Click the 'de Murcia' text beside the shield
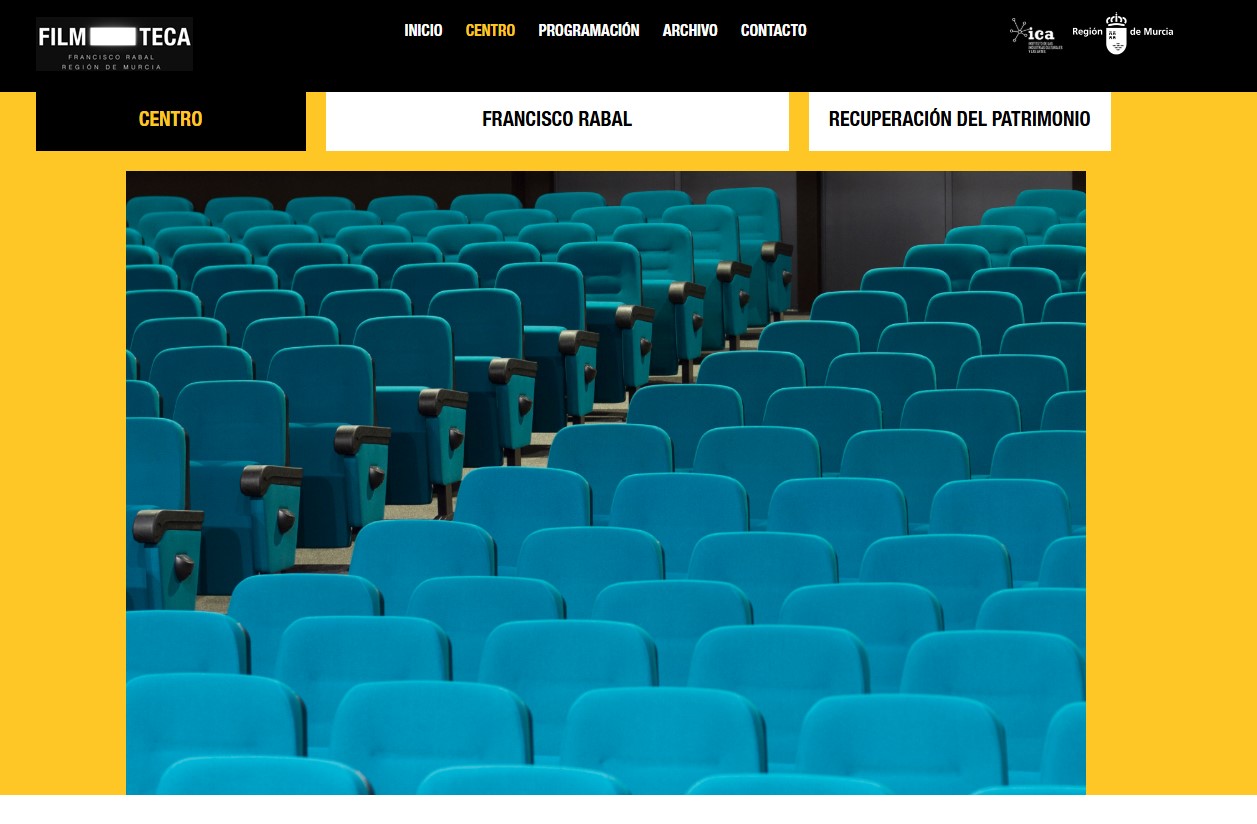The image size is (1257, 824). [x=1151, y=32]
